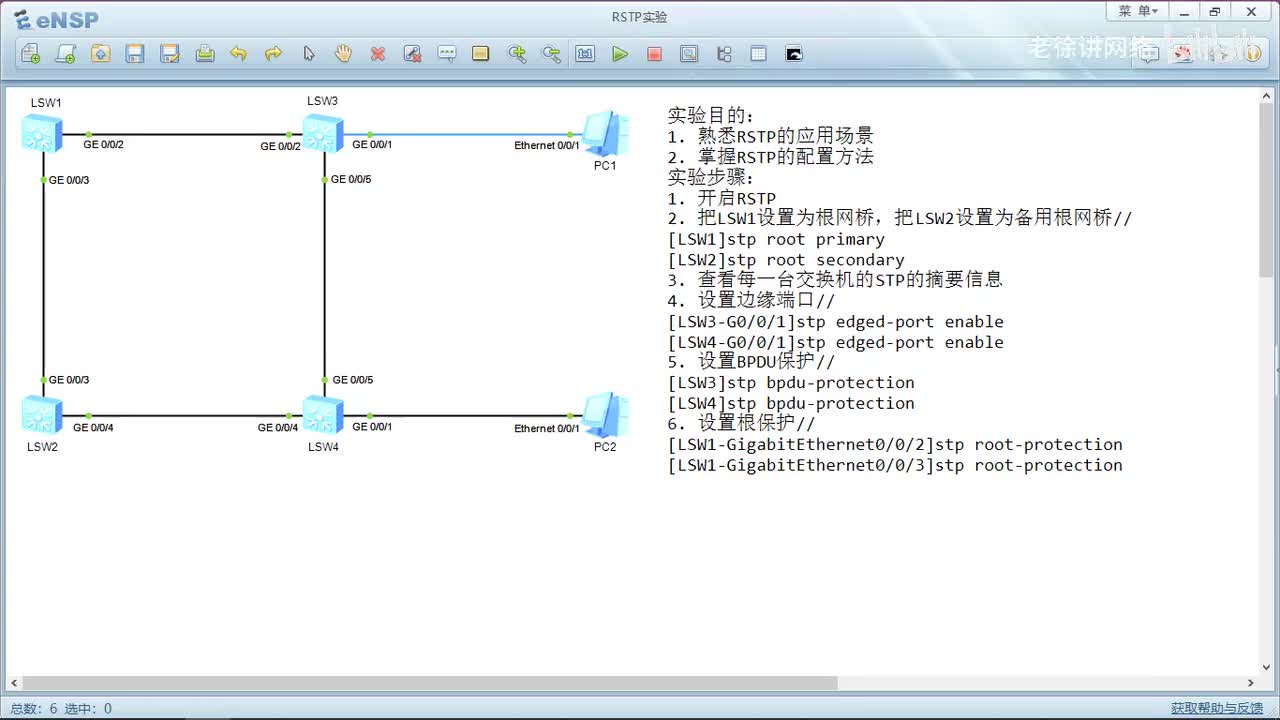This screenshot has width=1280, height=720.
Task: Click LSW4's 'GE 0/0/5' port label
Action: tap(353, 380)
